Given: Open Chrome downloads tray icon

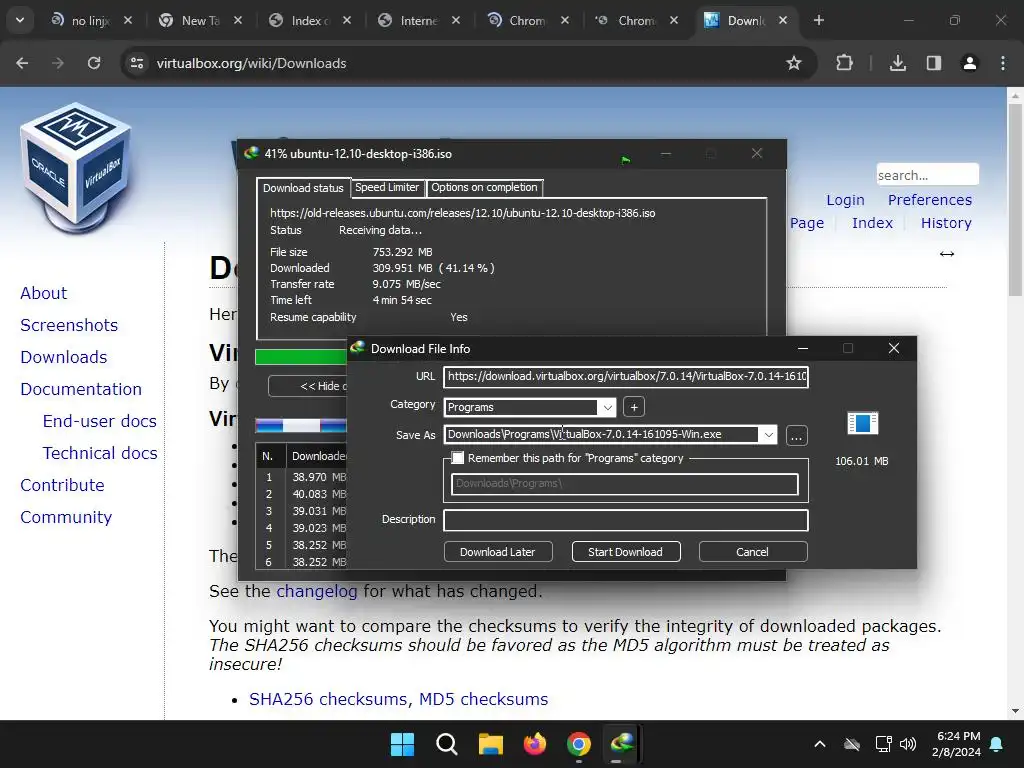Looking at the screenshot, I should [x=898, y=63].
